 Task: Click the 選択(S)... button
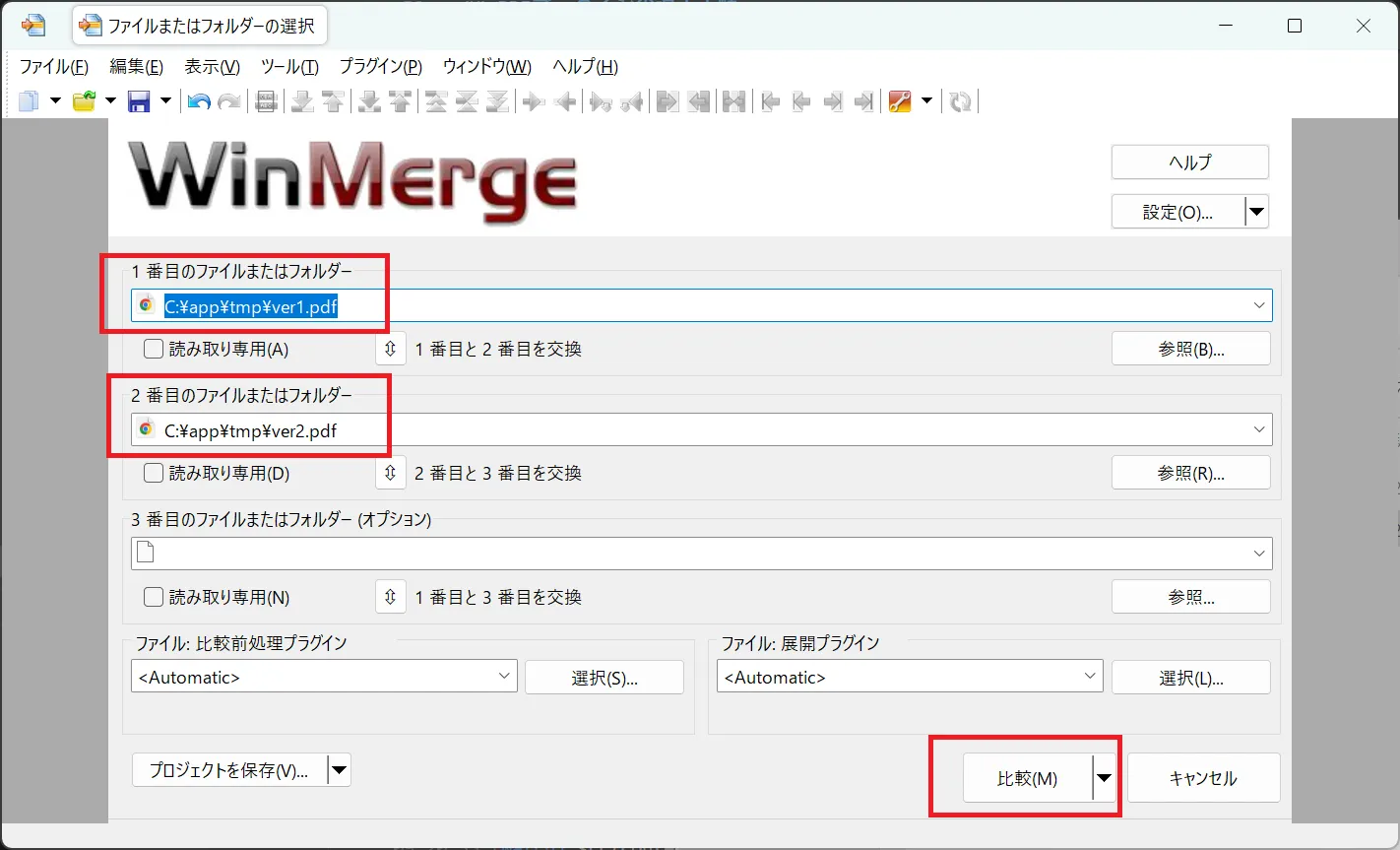pos(605,678)
